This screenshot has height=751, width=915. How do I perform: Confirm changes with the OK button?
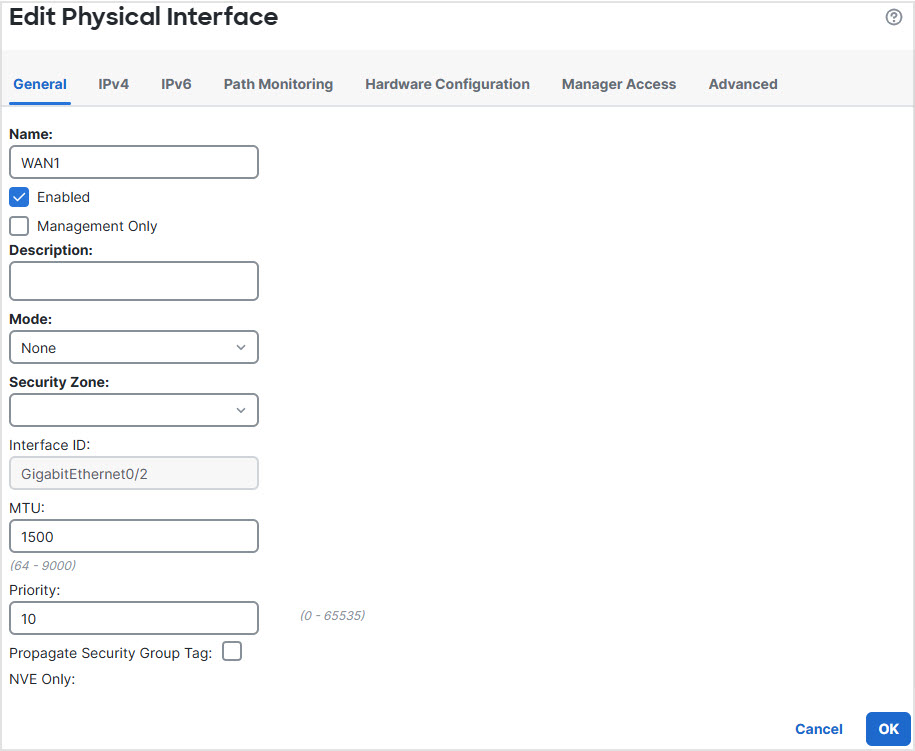coord(888,729)
